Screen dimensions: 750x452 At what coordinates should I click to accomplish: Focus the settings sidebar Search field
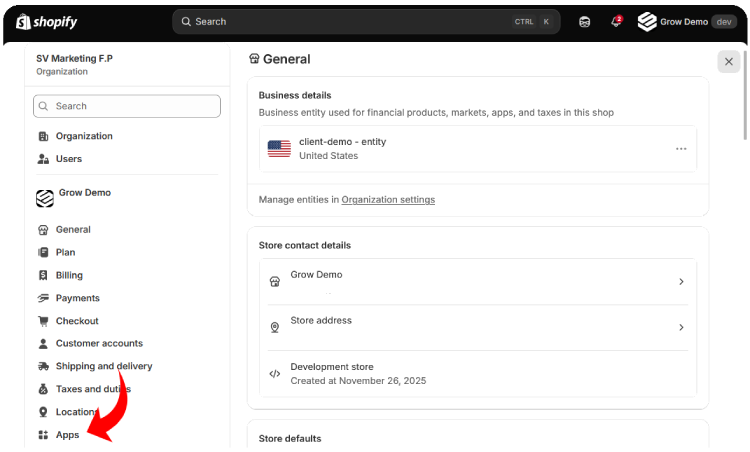click(127, 106)
